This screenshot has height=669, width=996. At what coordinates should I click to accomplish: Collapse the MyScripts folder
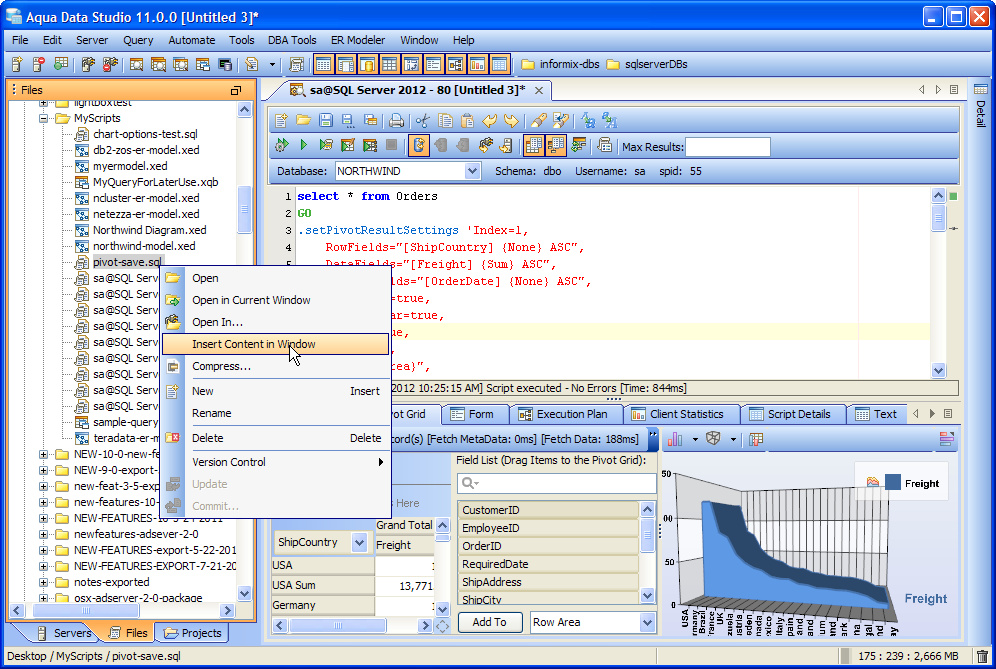tap(43, 118)
